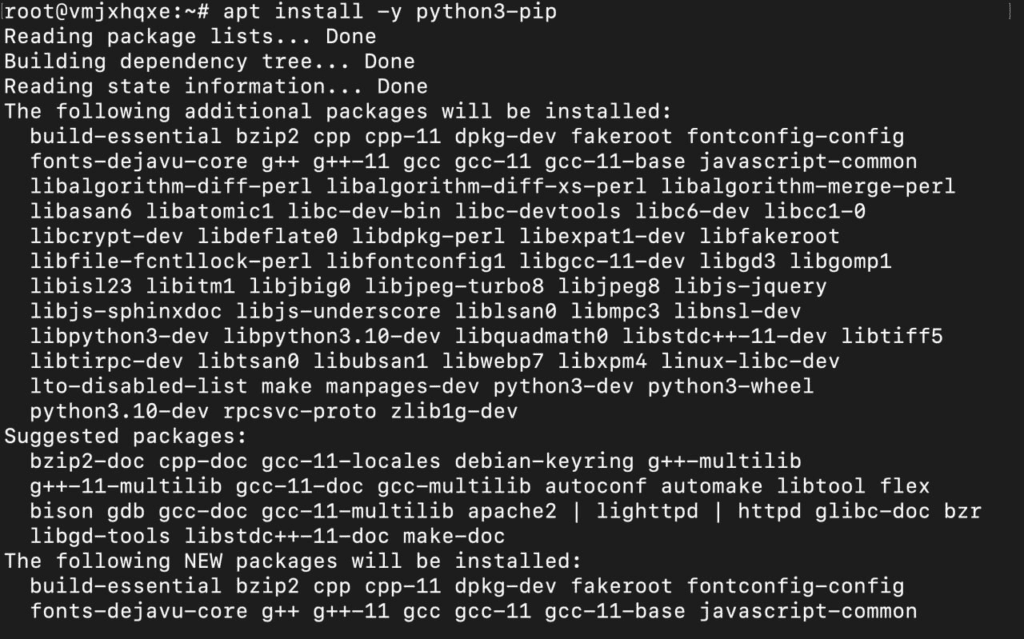Click the package name libstdc++-11-dev

[x=724, y=336]
